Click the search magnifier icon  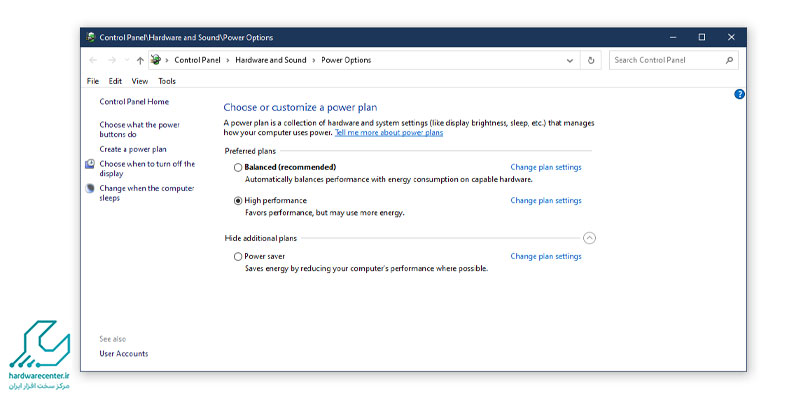pos(729,60)
